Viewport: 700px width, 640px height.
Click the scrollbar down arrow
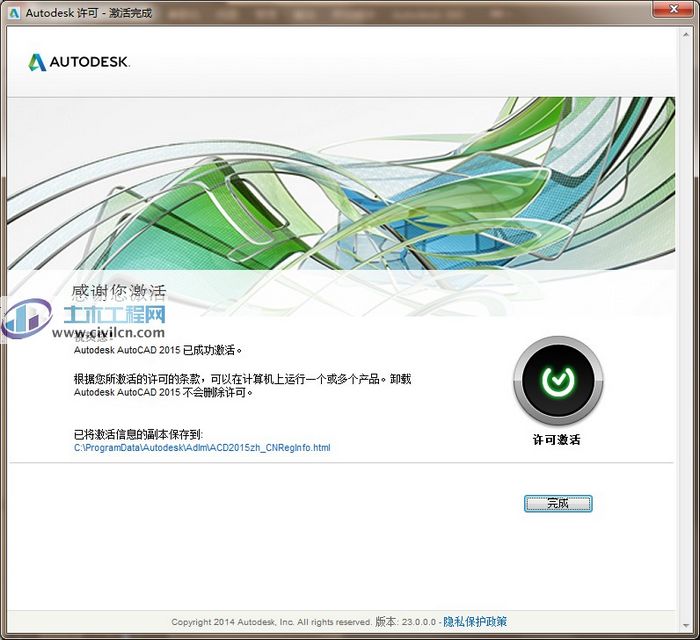[x=687, y=625]
